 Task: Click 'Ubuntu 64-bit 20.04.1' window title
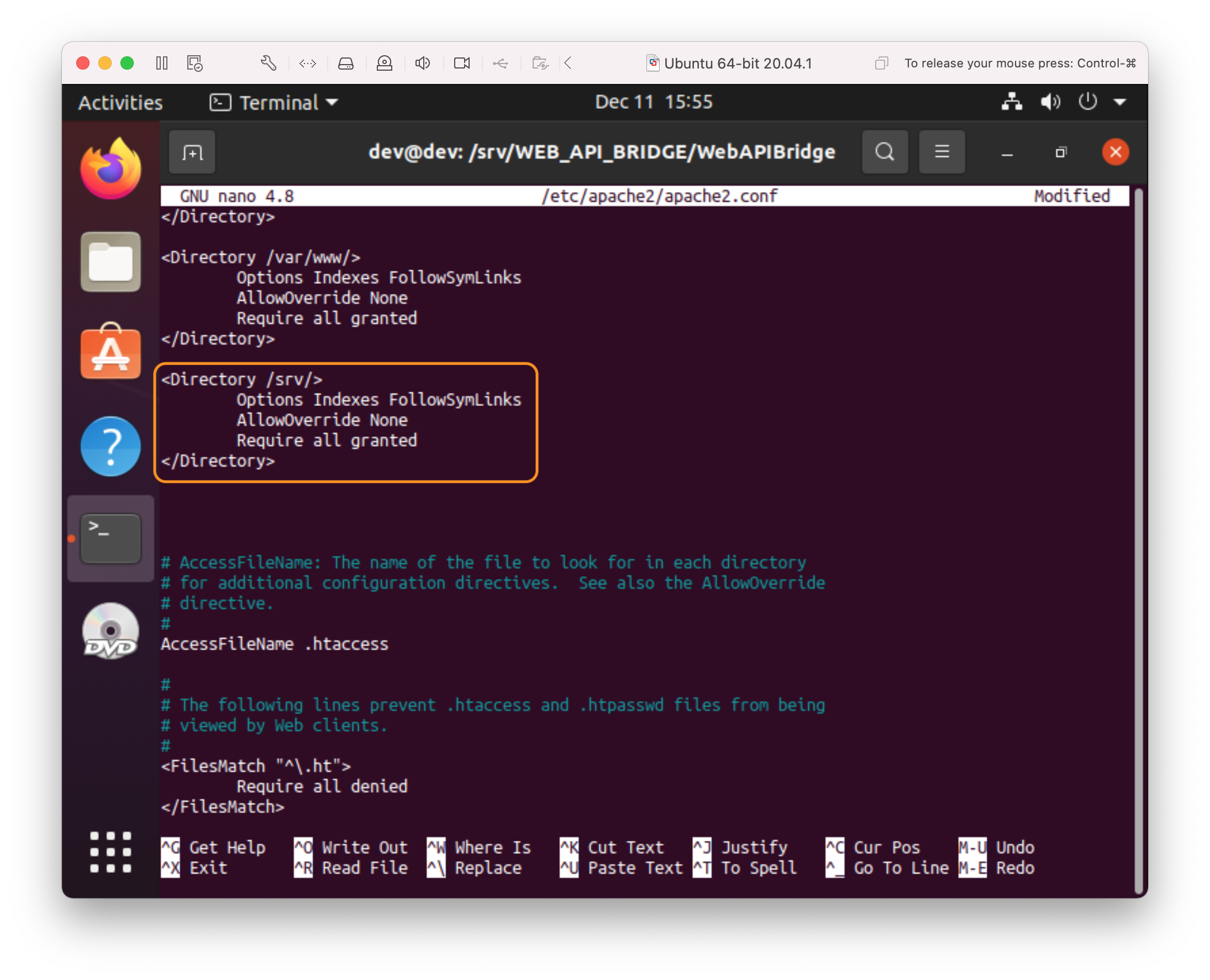click(x=738, y=63)
